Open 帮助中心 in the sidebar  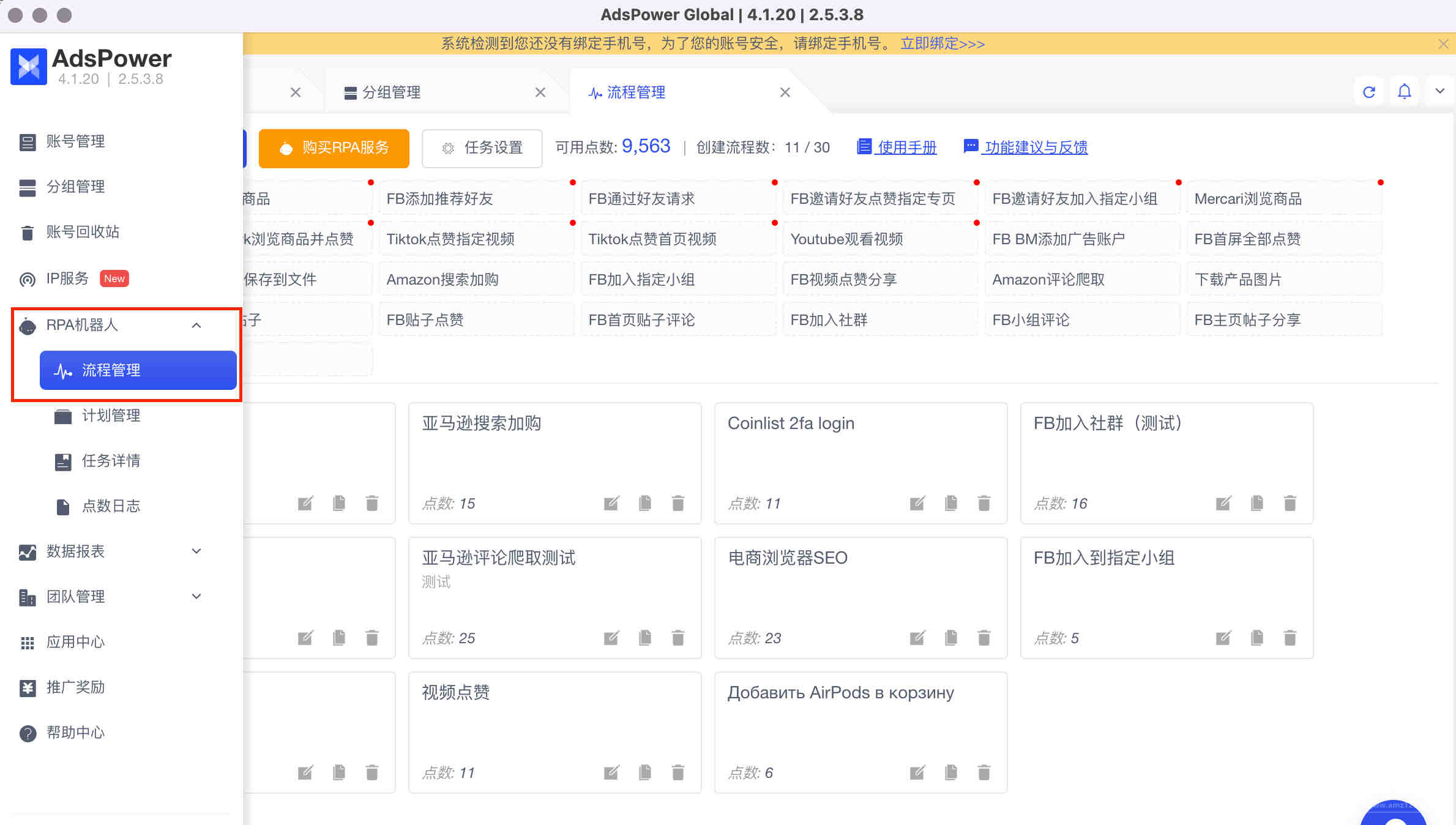(x=75, y=733)
